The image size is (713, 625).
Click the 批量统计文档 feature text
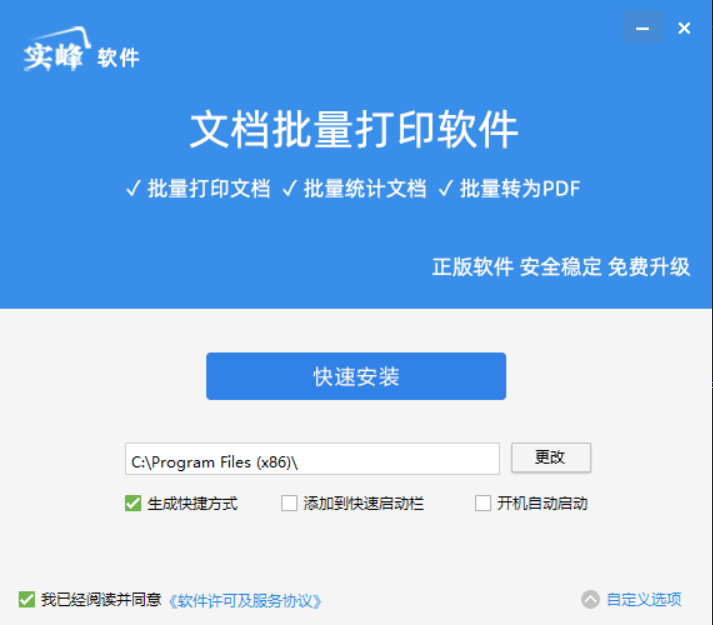[365, 188]
